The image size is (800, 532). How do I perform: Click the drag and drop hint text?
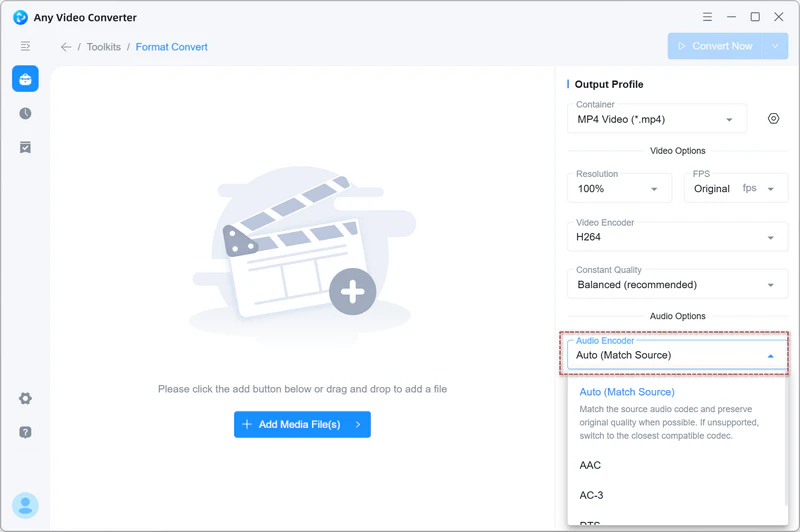click(x=303, y=389)
